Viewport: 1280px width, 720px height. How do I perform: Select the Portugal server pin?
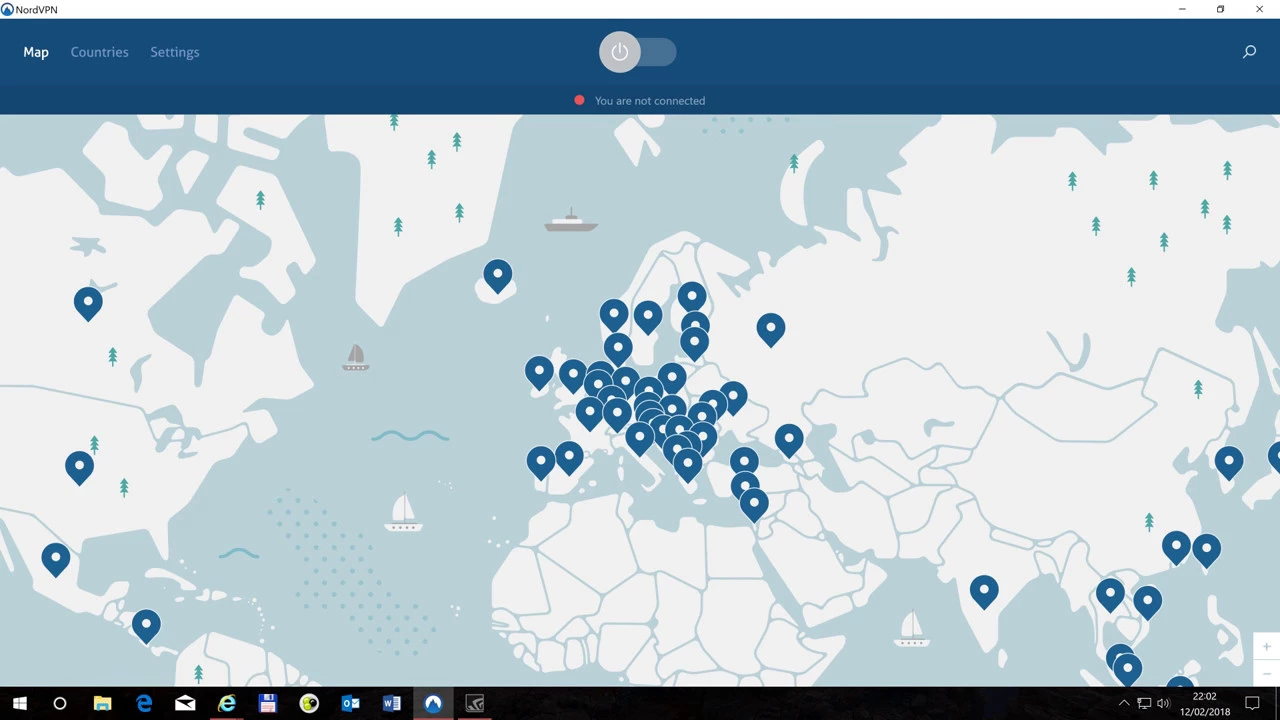[x=541, y=461]
